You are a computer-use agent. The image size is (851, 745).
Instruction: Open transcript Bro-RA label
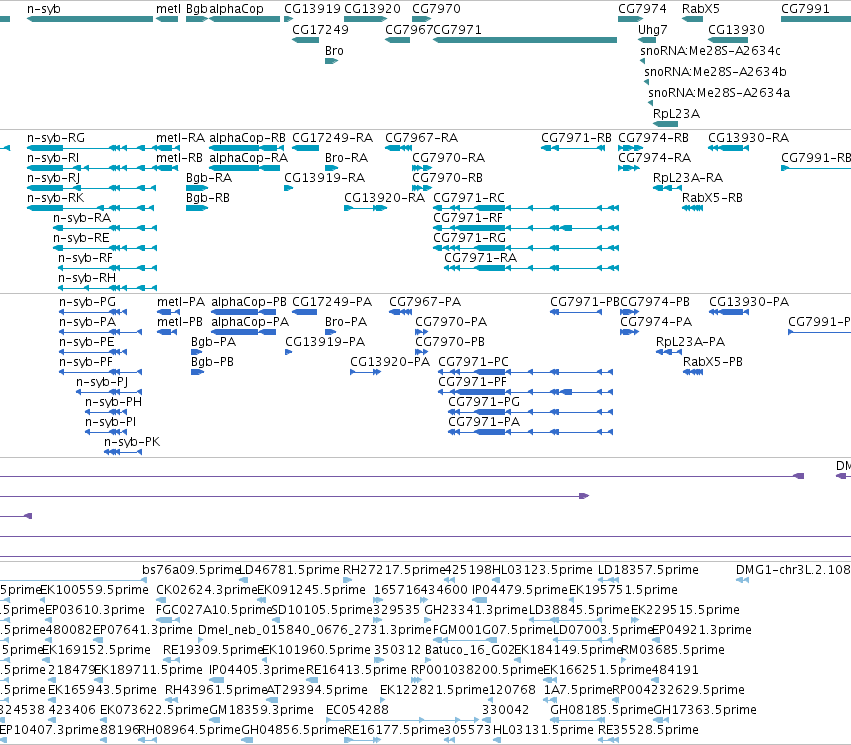pos(346,158)
